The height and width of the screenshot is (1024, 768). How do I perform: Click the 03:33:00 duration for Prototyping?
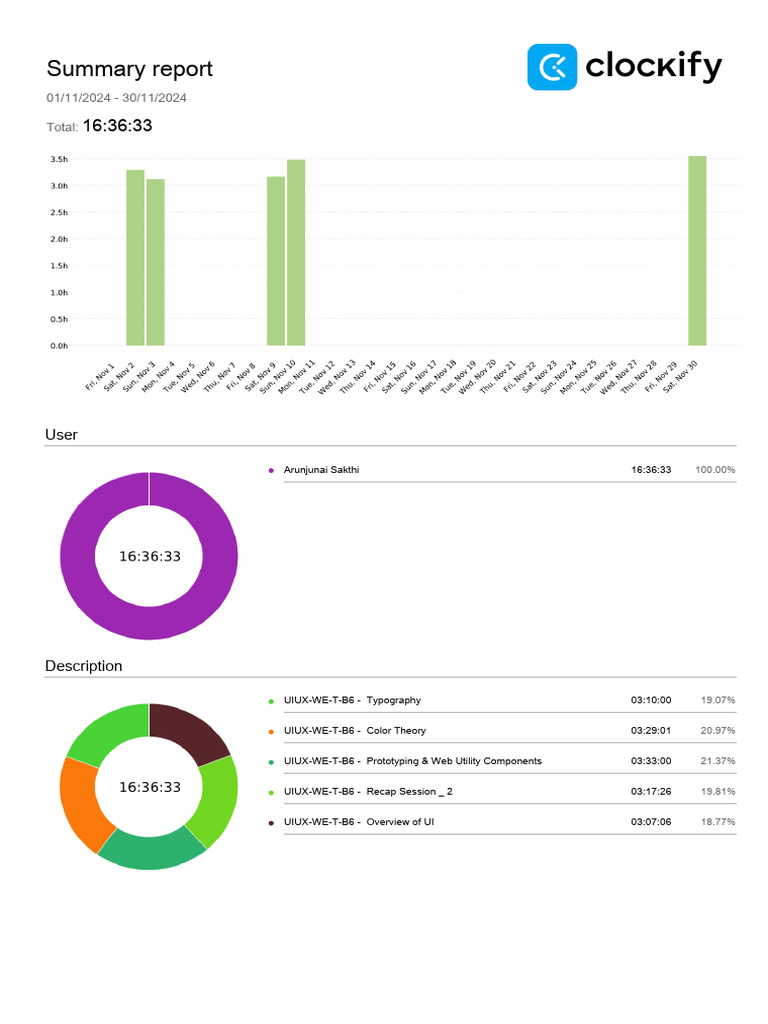(650, 761)
